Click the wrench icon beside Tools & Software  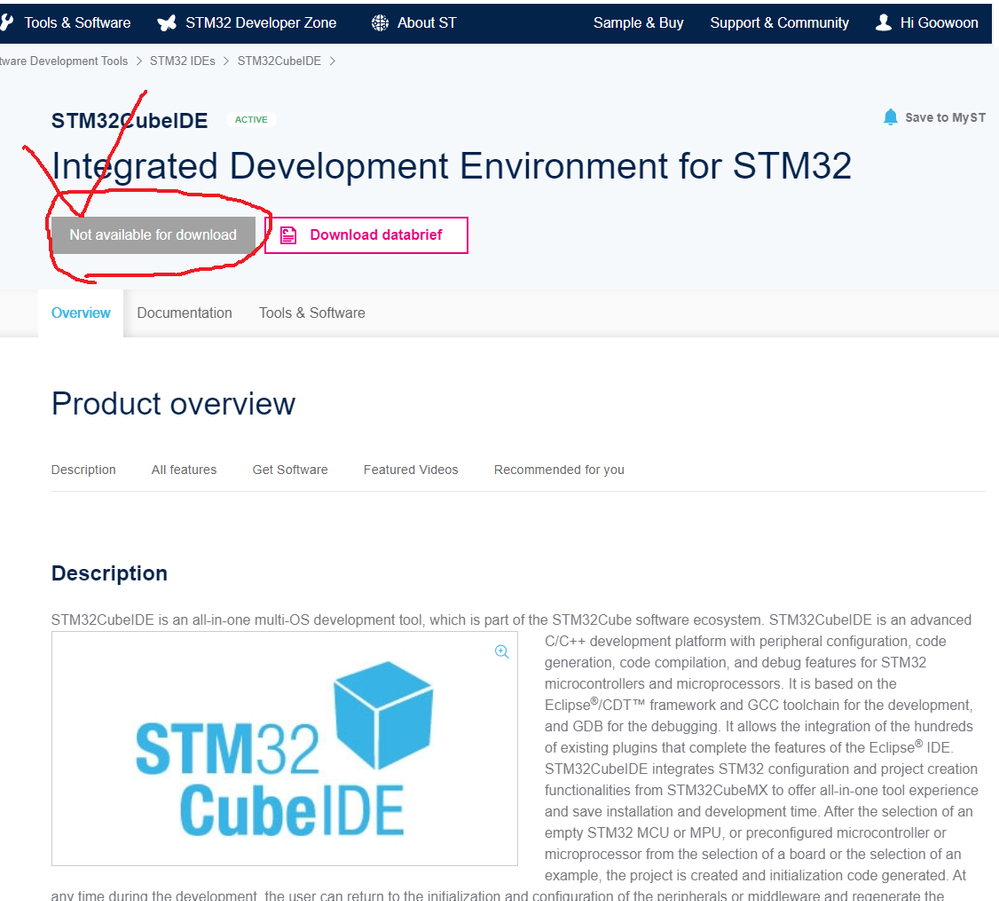tap(6, 23)
